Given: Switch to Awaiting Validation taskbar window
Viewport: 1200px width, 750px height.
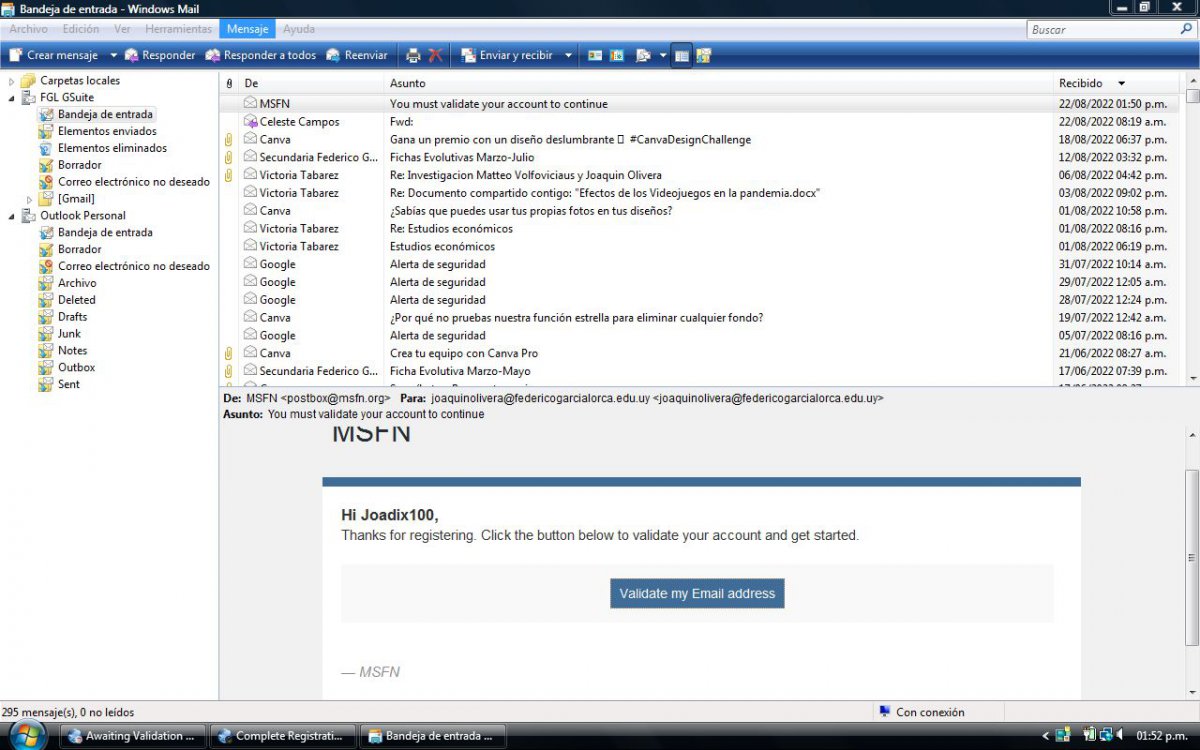Looking at the screenshot, I should (x=133, y=736).
